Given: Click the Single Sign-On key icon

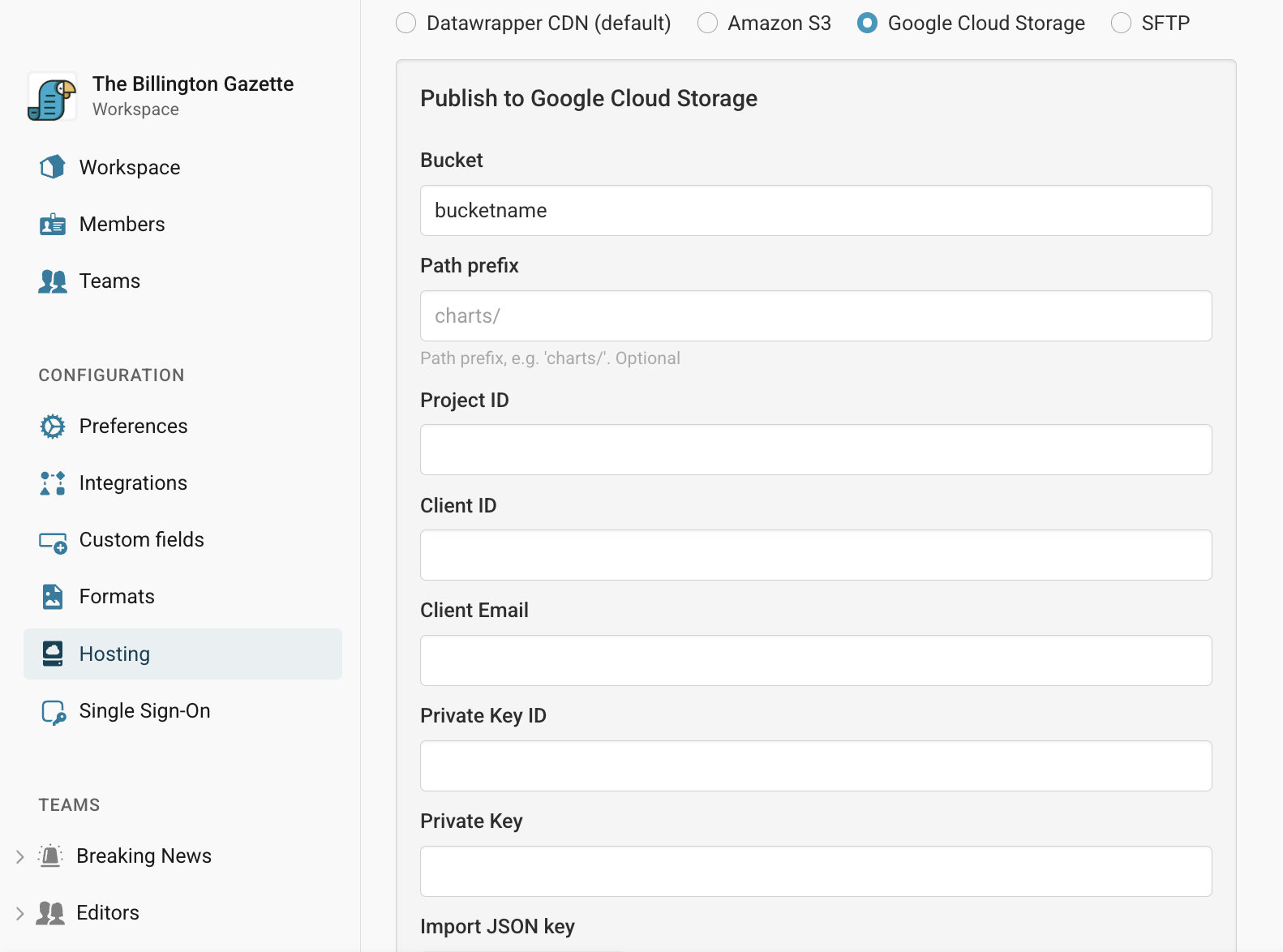Looking at the screenshot, I should (54, 712).
